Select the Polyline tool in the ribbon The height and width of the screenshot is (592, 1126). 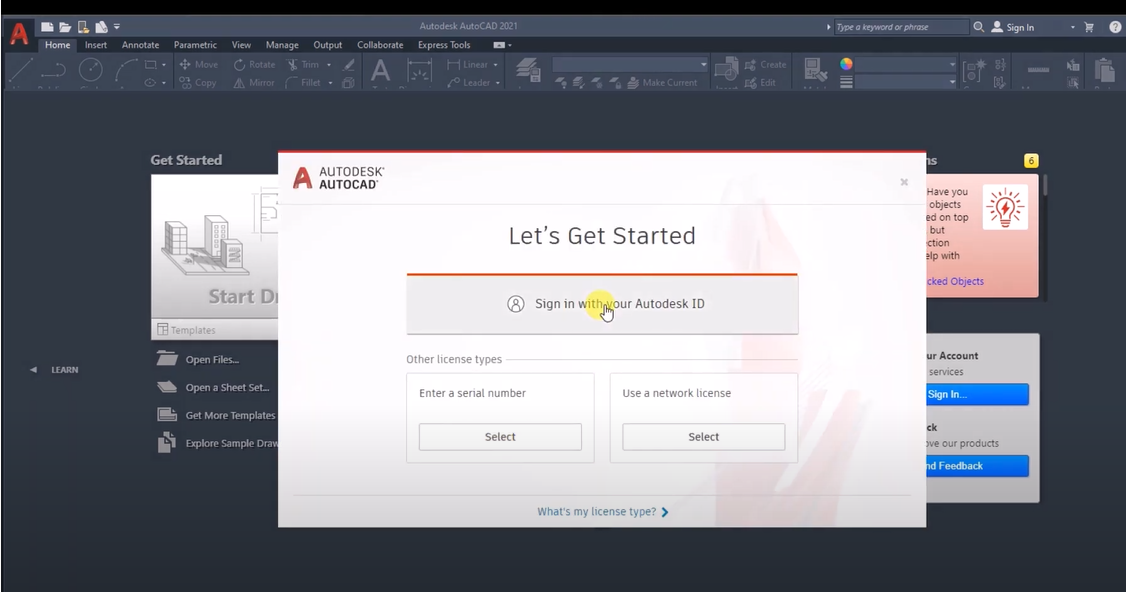[x=54, y=70]
